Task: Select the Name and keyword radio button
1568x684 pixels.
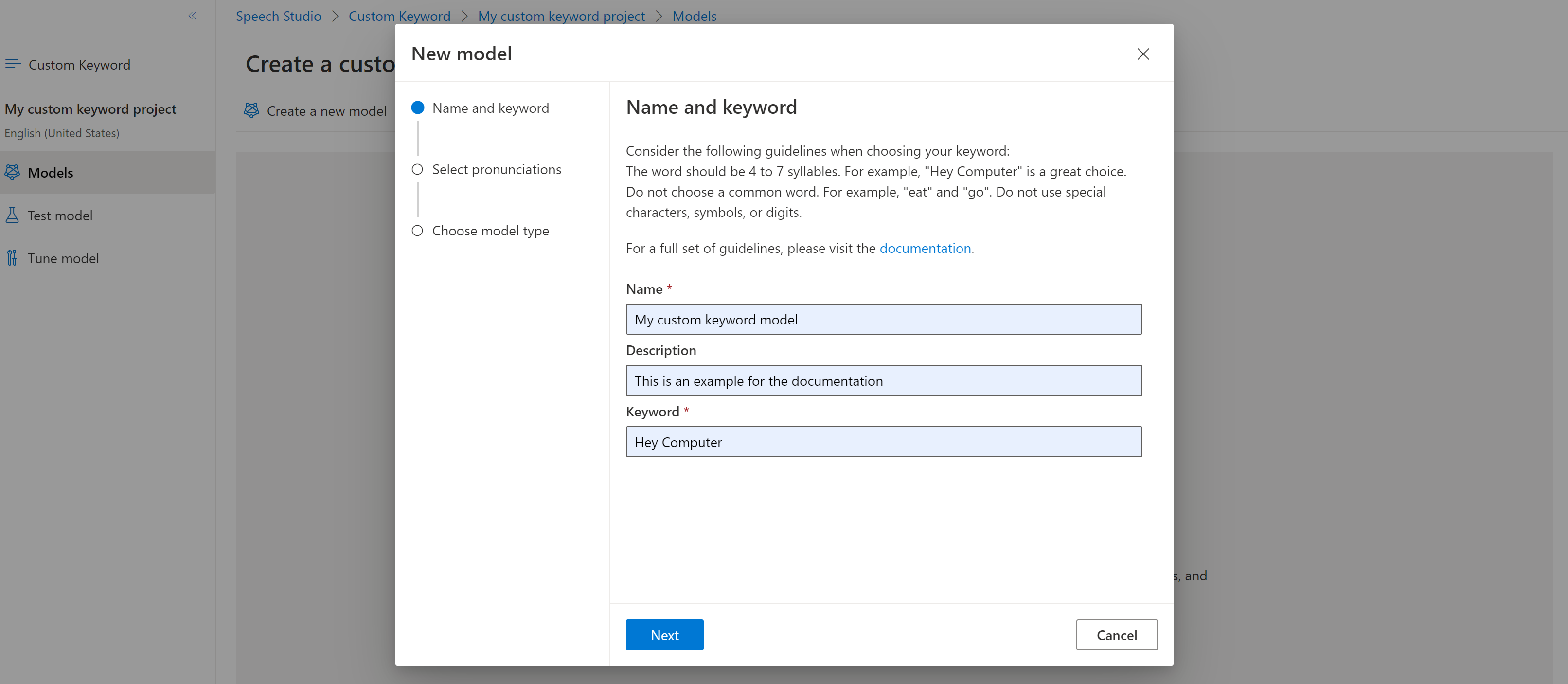Action: [x=417, y=108]
